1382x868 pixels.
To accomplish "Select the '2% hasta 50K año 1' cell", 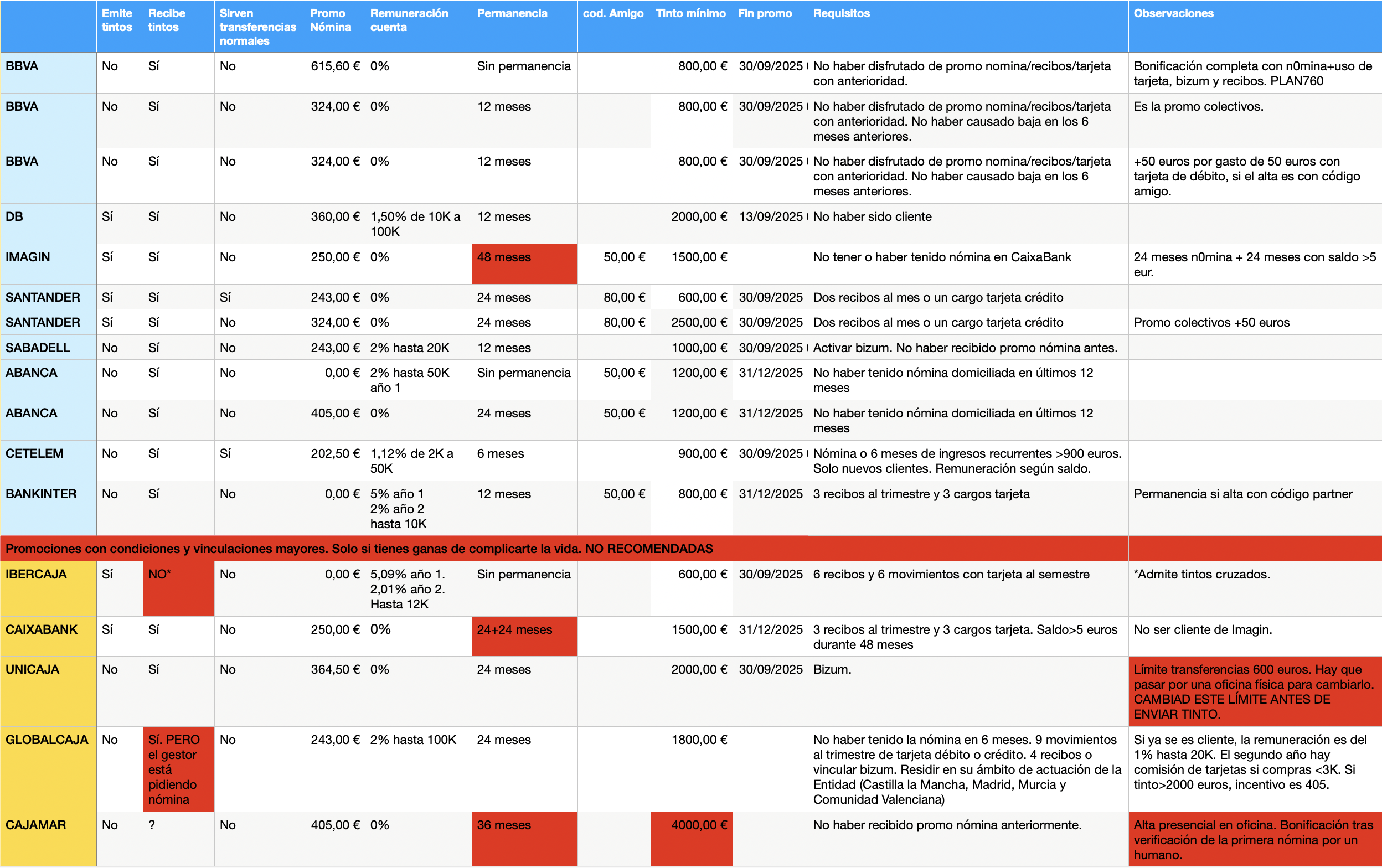I will [419, 379].
